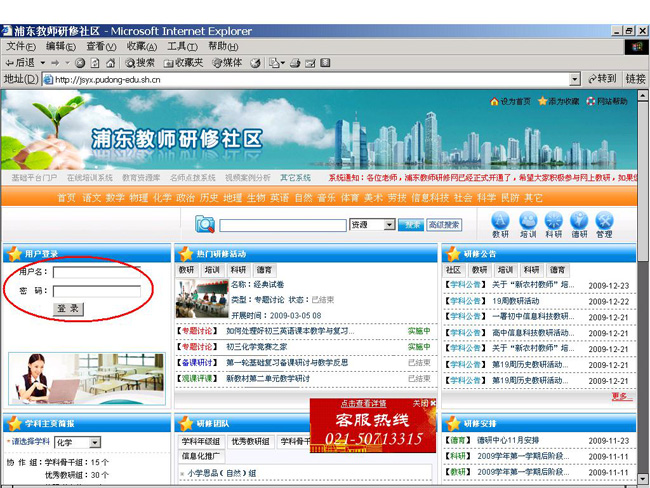Click the IE Back arrow button
This screenshot has height=488, width=650.
[x=19, y=63]
